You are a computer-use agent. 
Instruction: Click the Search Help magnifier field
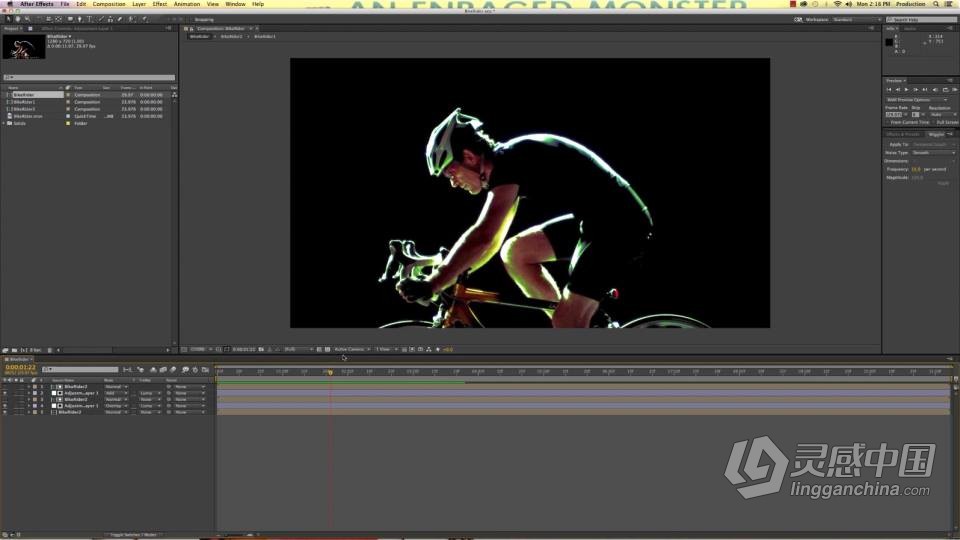coord(921,20)
